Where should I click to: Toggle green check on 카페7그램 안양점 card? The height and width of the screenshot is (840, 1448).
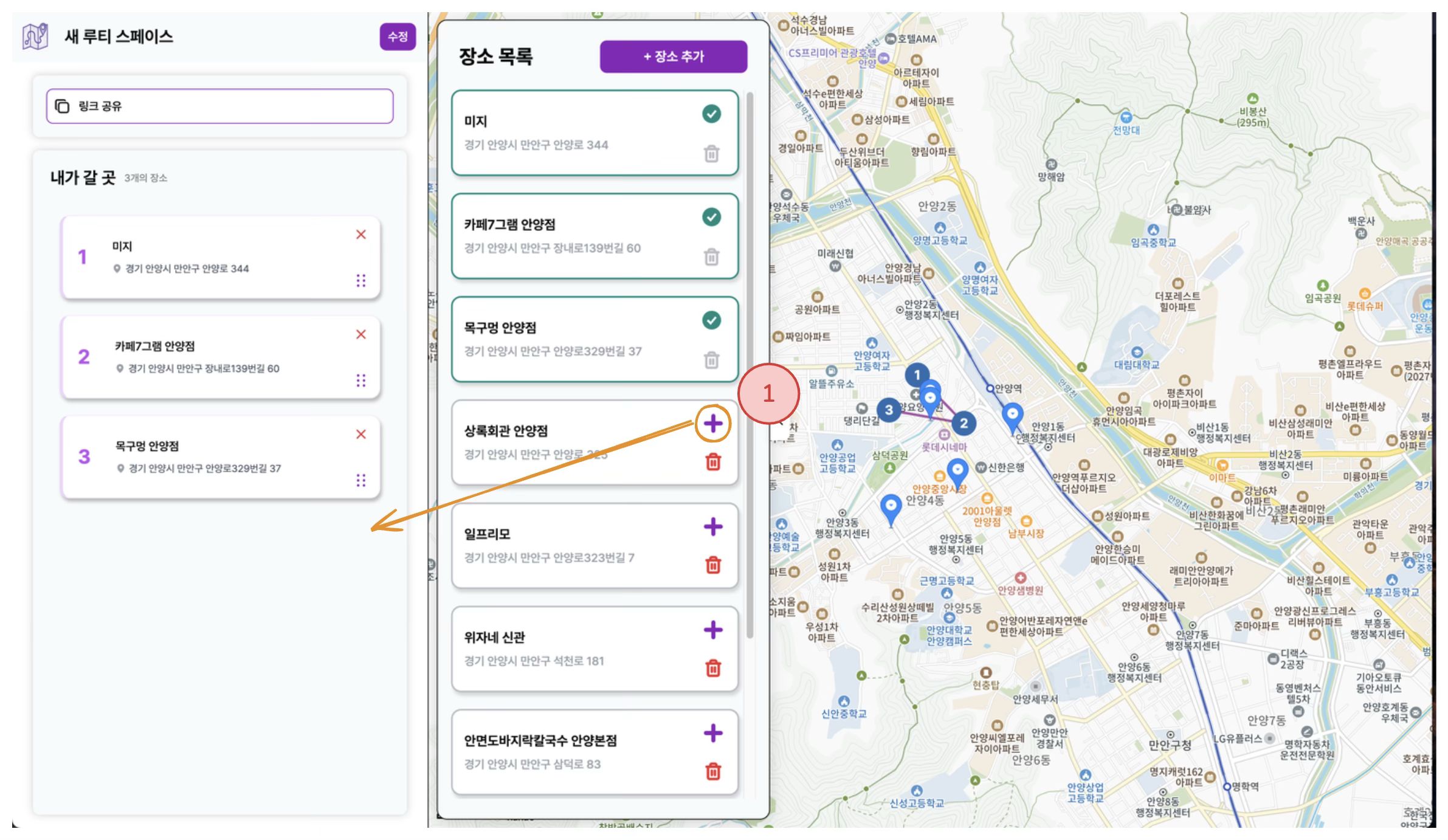pyautogui.click(x=711, y=217)
